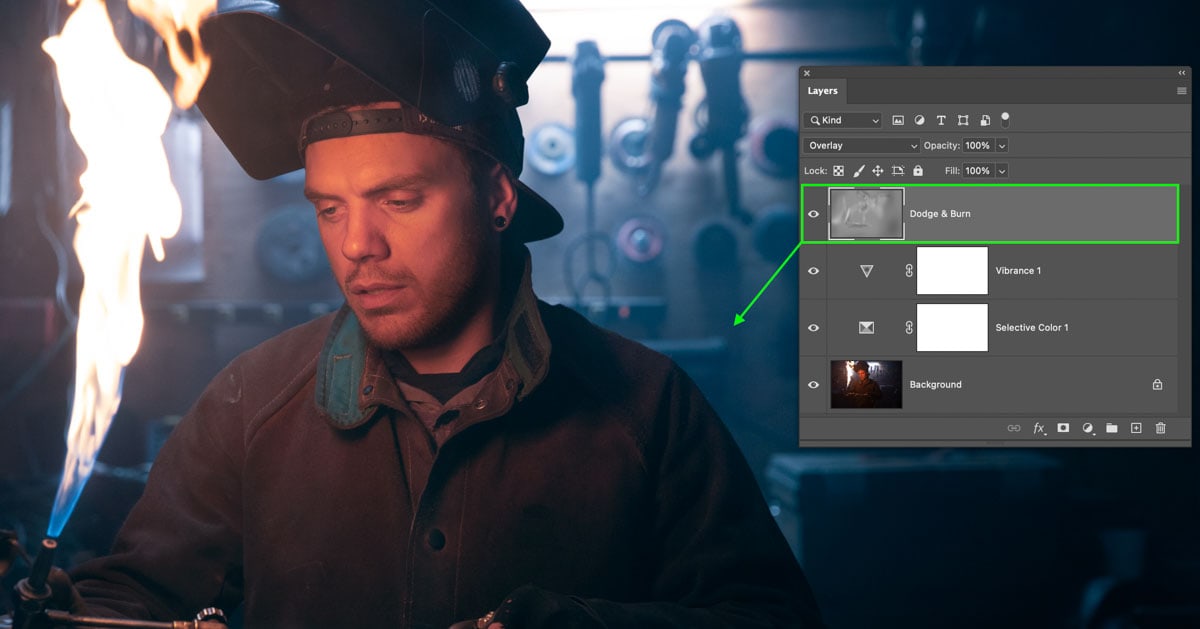Select the Dodge & Burn layer thumbnail
1200x629 pixels.
(867, 214)
